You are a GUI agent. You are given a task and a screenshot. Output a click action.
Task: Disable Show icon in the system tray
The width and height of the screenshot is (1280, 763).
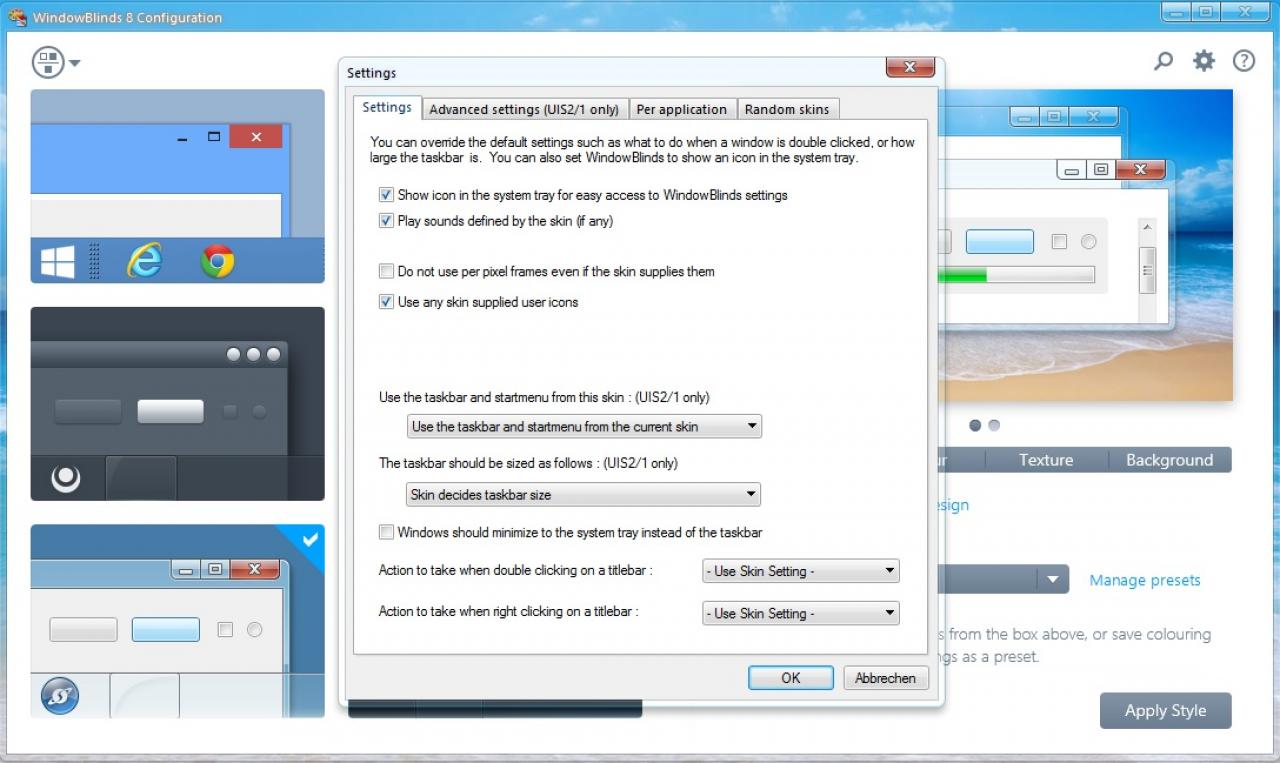pos(386,195)
